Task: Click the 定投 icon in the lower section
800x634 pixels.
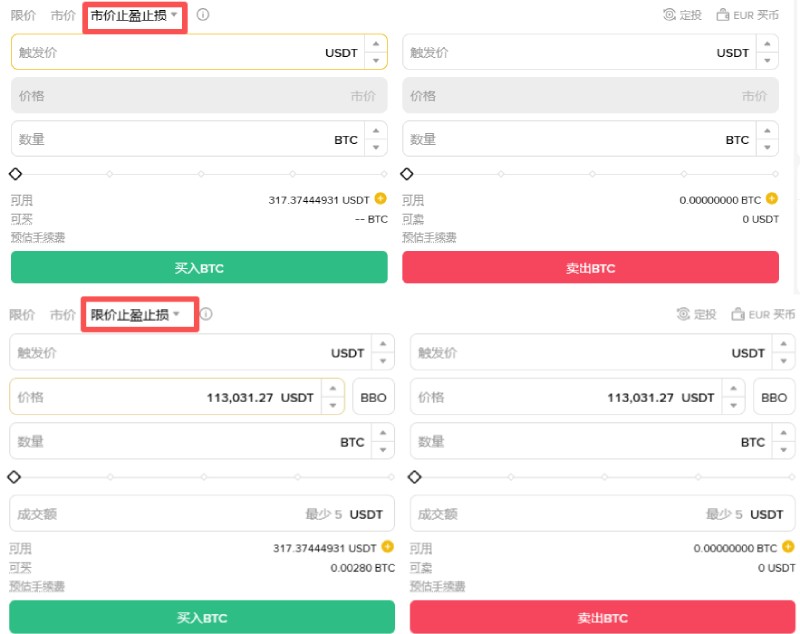Action: [684, 313]
